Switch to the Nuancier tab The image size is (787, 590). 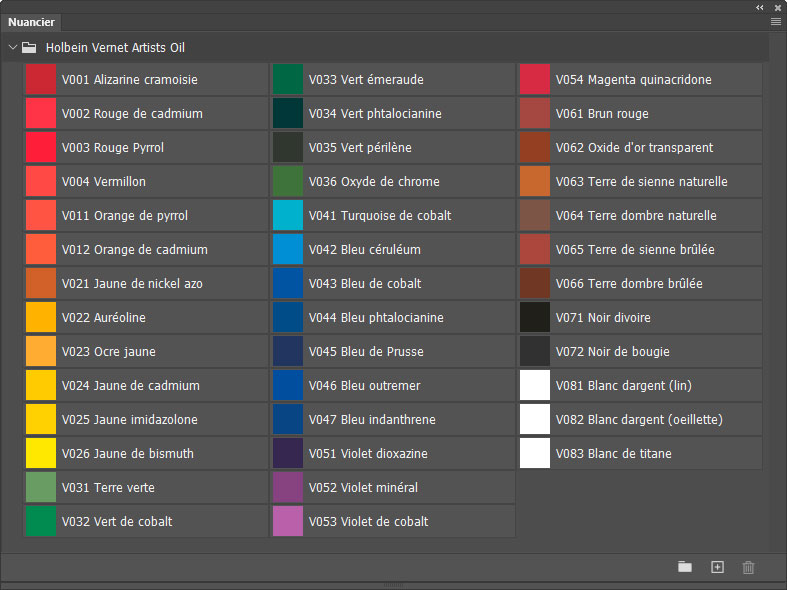pyautogui.click(x=31, y=22)
